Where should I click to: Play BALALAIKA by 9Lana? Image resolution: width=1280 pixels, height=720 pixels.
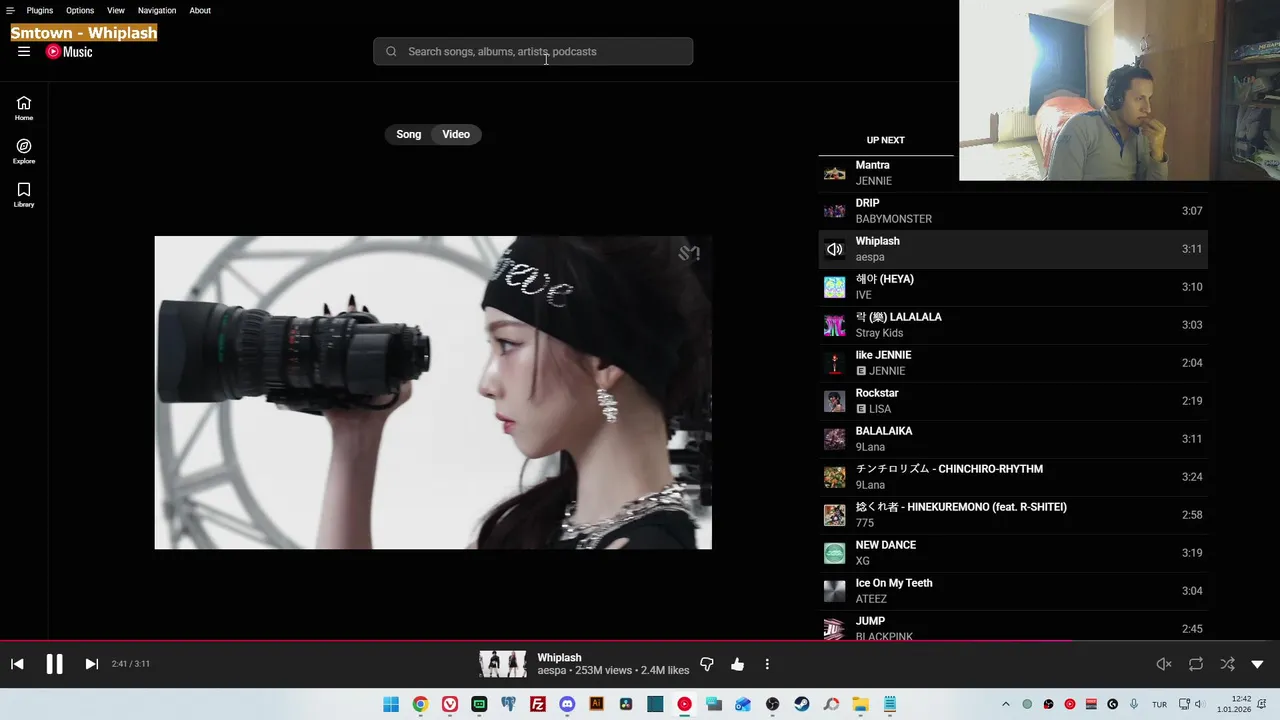point(1013,439)
